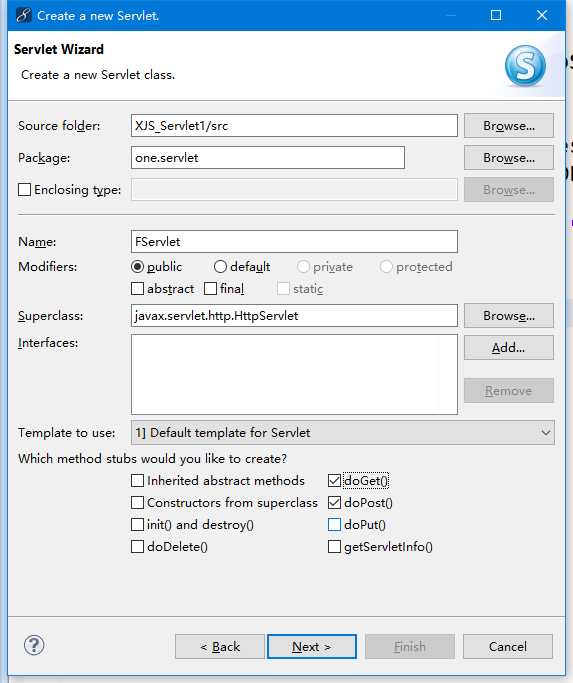Click into the Superclass text field
573x683 pixels.
[294, 315]
